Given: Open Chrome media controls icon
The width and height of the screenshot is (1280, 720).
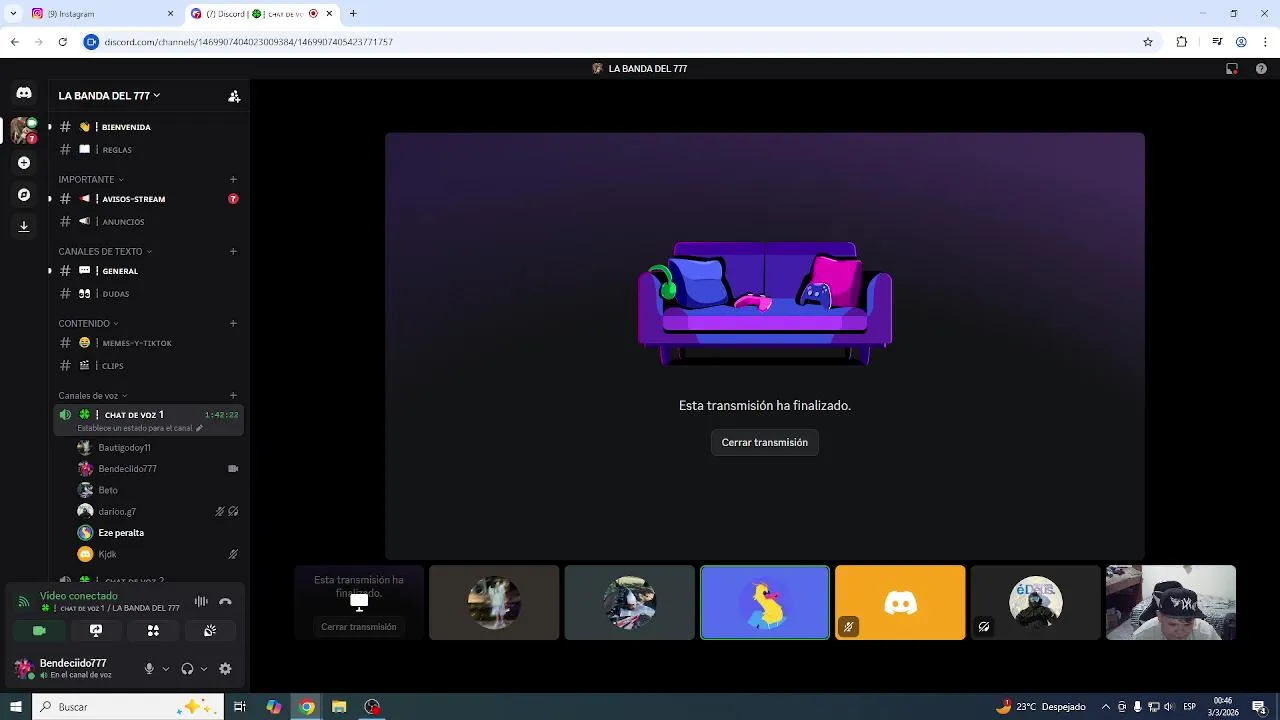Looking at the screenshot, I should 1217,42.
